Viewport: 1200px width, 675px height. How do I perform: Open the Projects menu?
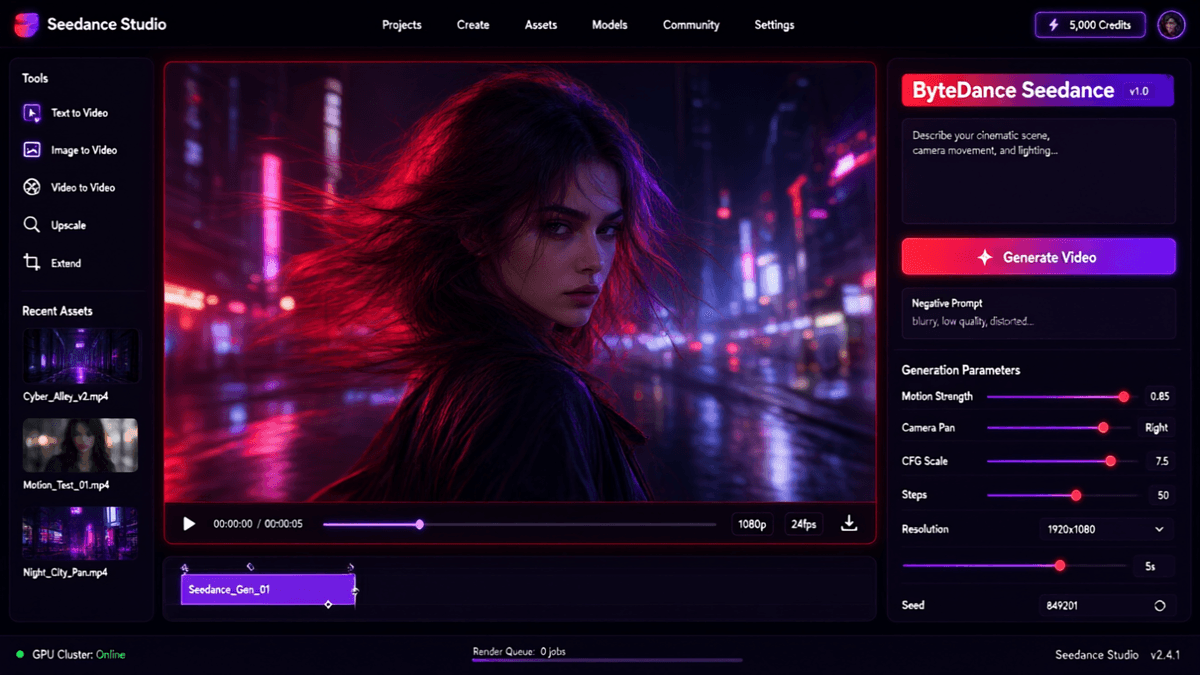coord(402,25)
